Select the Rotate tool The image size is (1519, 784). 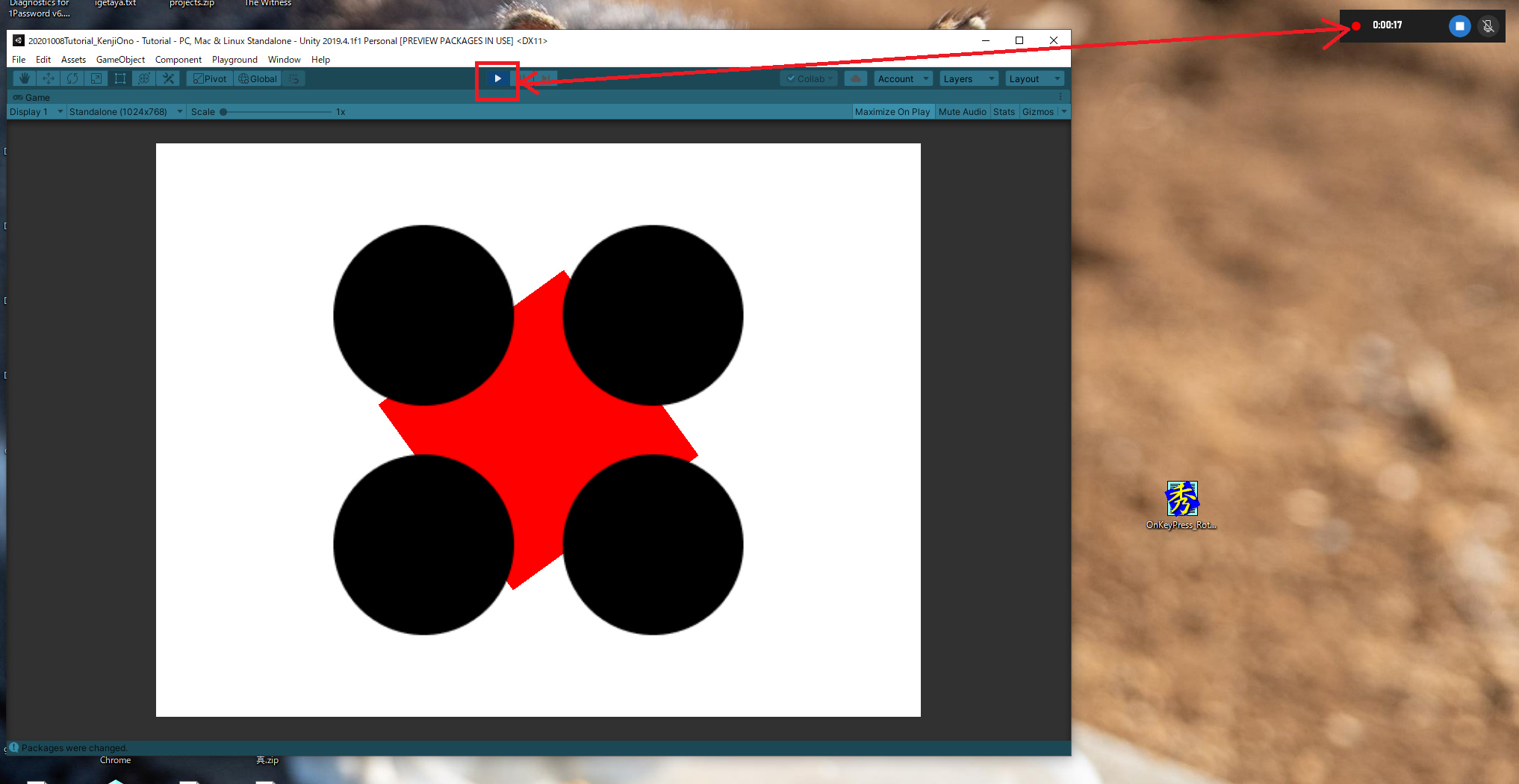click(x=72, y=78)
